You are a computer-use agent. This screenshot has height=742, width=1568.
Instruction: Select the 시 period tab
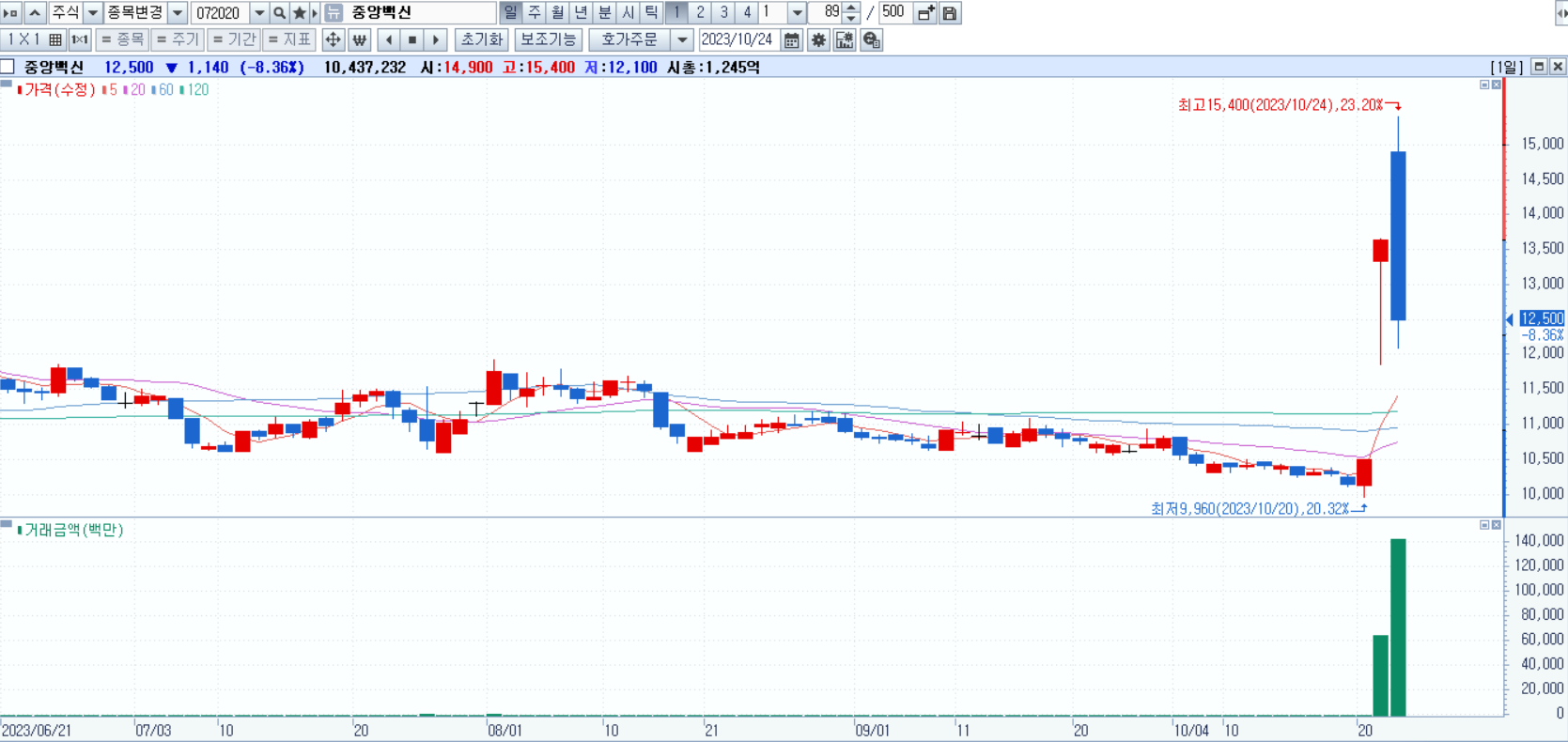click(x=628, y=13)
